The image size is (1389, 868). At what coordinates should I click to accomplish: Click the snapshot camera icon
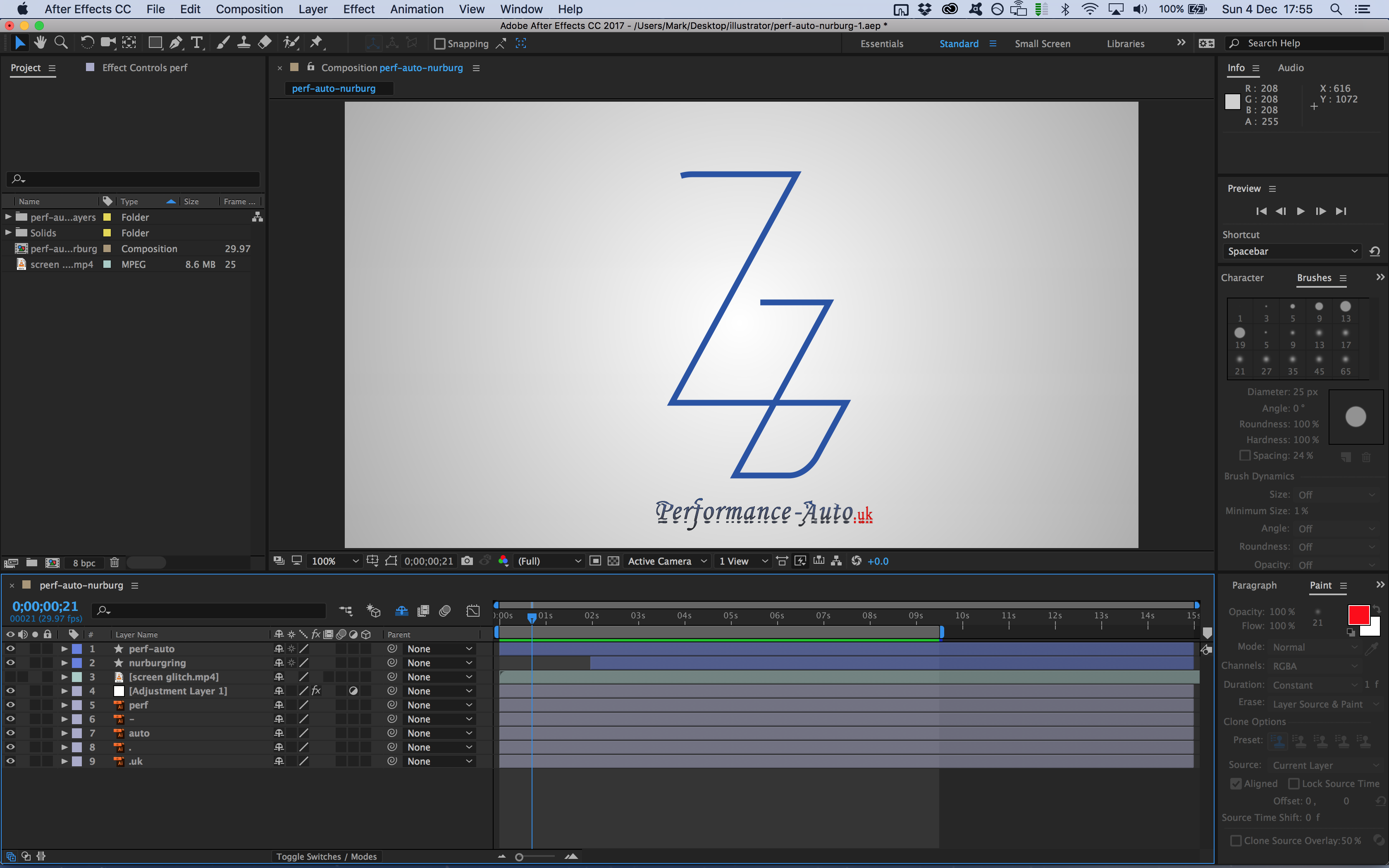pyautogui.click(x=467, y=561)
